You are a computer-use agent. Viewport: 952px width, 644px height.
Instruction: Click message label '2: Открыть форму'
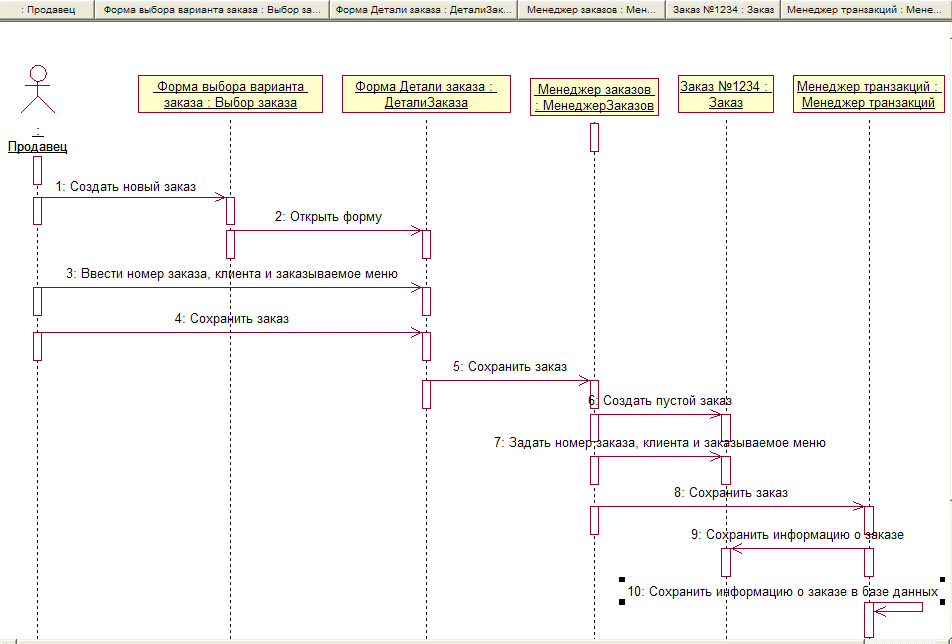(328, 217)
